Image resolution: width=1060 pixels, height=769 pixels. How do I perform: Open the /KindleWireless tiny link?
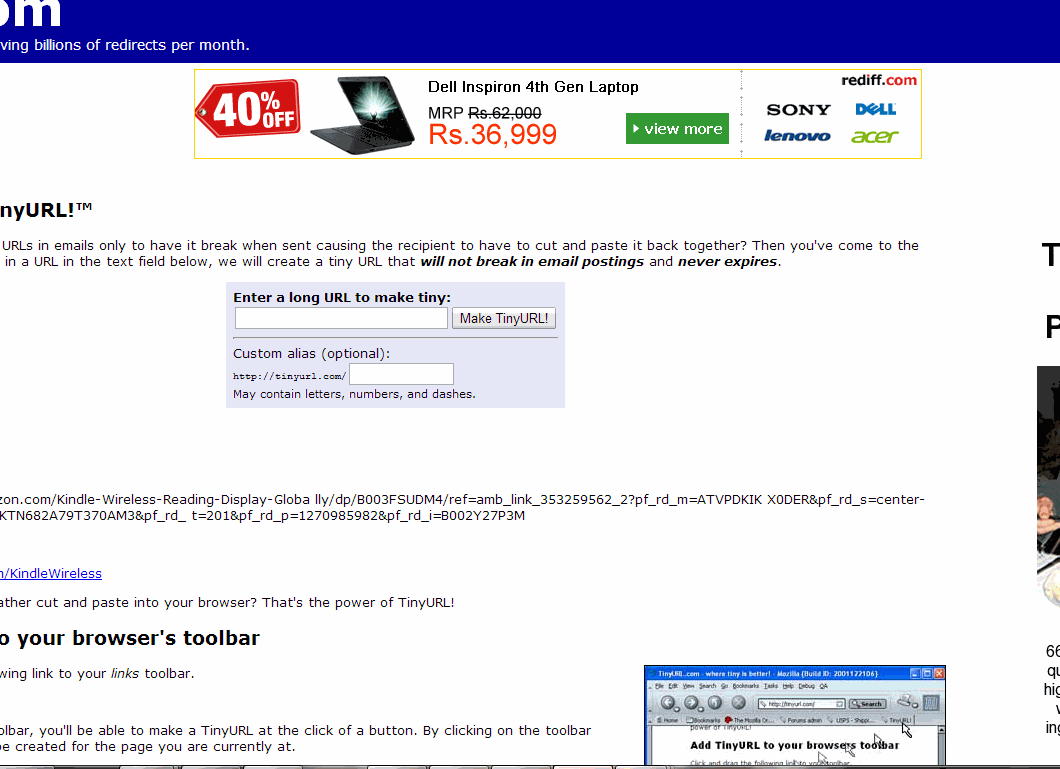click(x=51, y=573)
